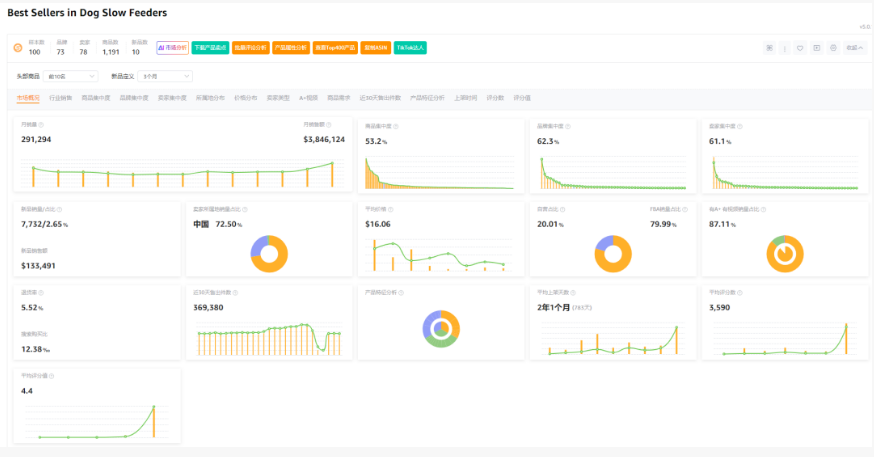Screen dimensions: 874x457
Task: Click help icon beside 平均上架天数 title
Action: [573, 293]
